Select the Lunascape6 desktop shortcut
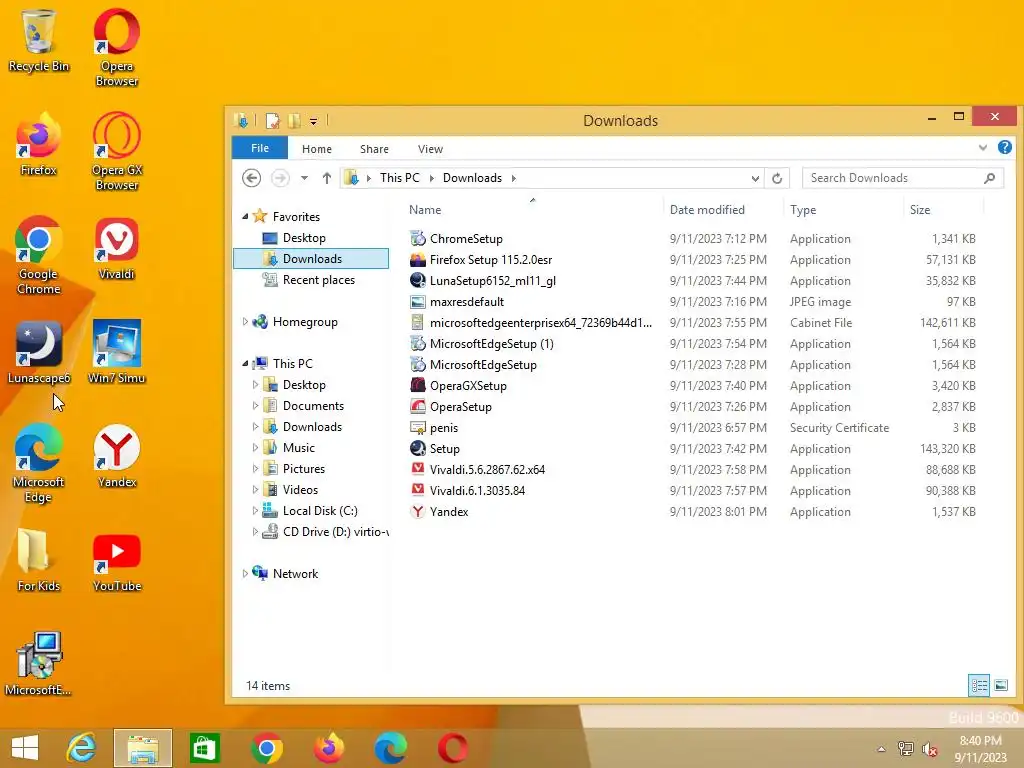Image resolution: width=1024 pixels, height=768 pixels. 39,353
